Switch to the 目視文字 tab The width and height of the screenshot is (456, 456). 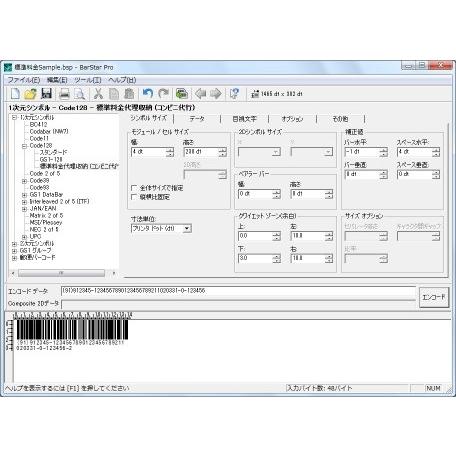(x=244, y=119)
